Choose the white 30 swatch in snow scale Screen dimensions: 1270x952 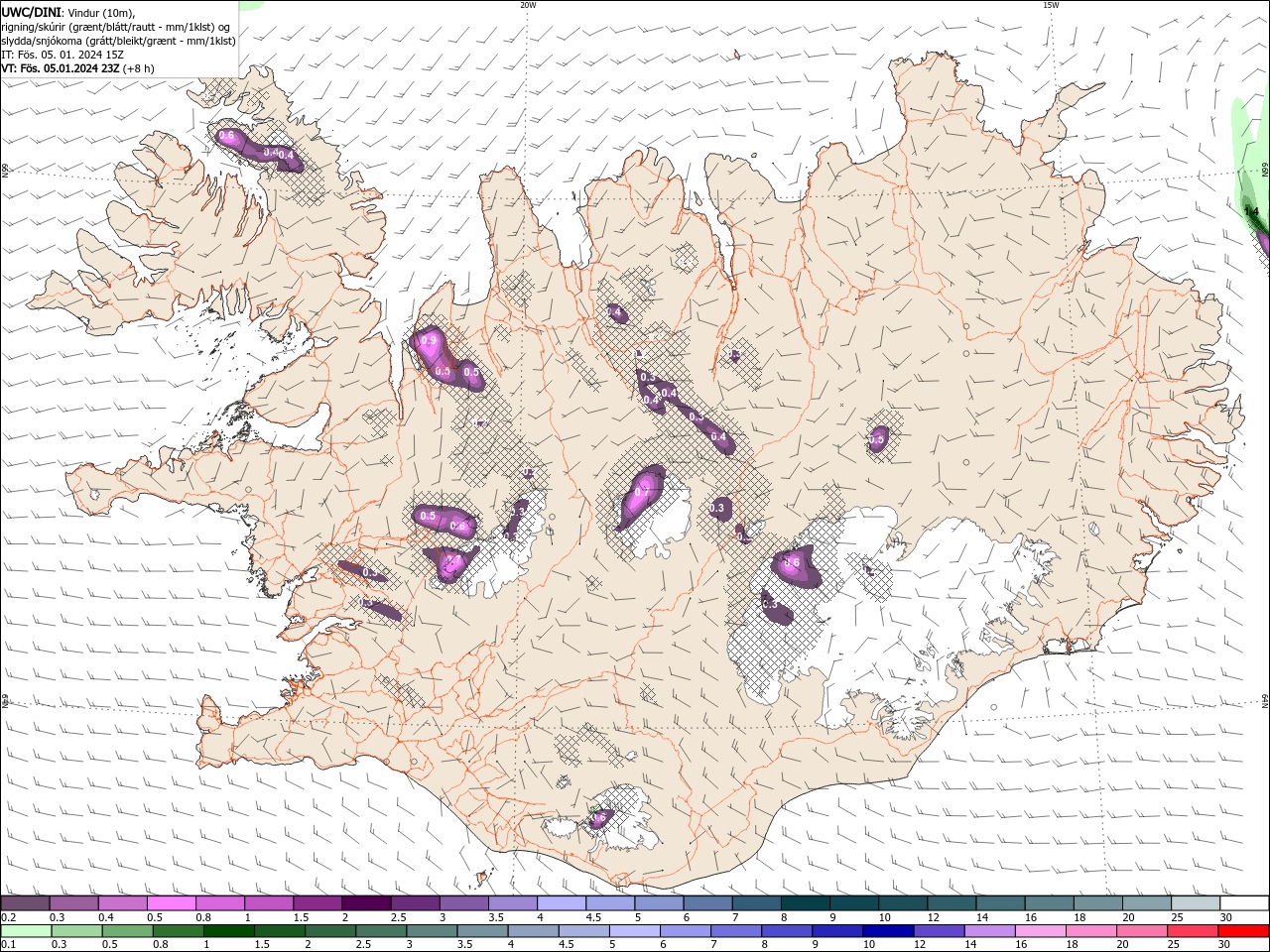[x=1245, y=903]
